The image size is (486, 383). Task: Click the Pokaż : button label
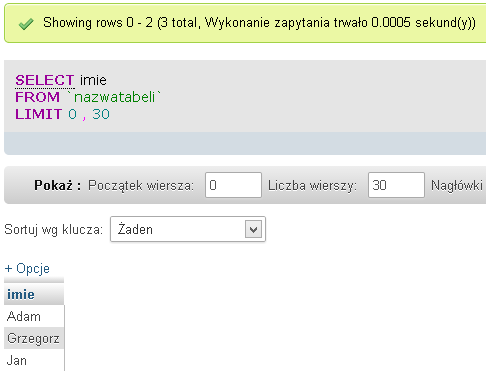pos(57,185)
